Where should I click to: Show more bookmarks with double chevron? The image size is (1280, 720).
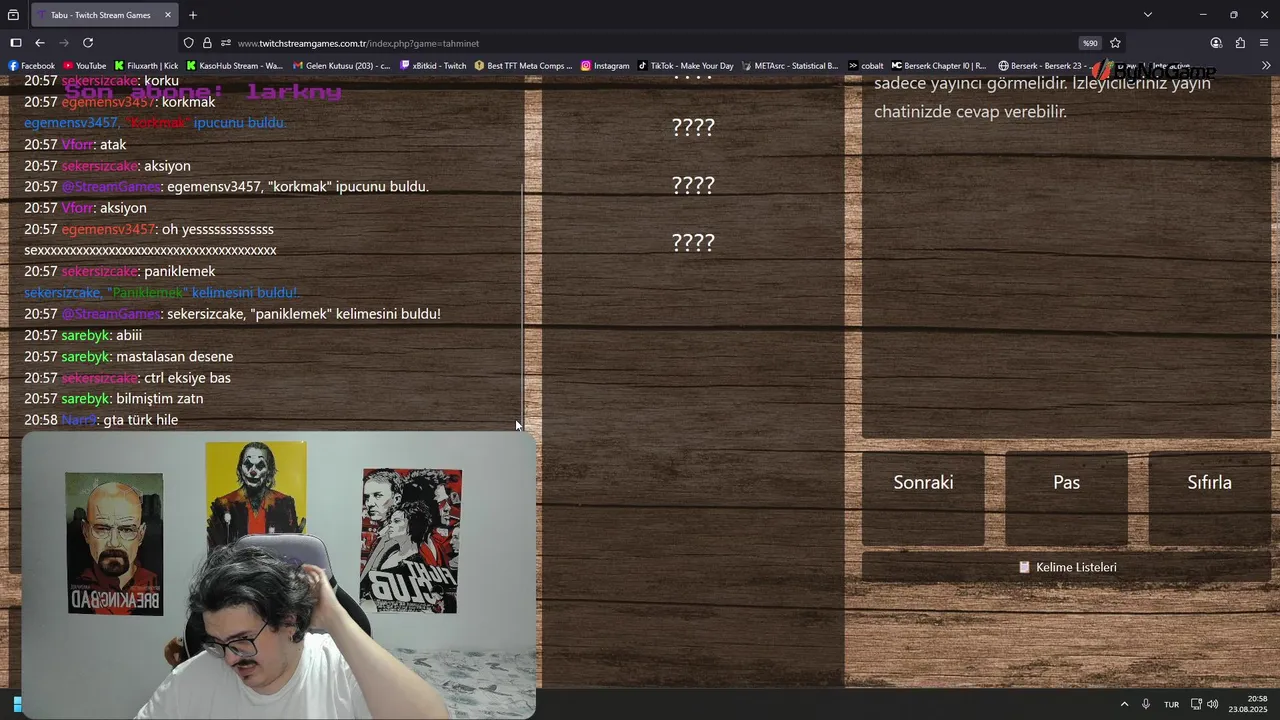(x=1266, y=66)
